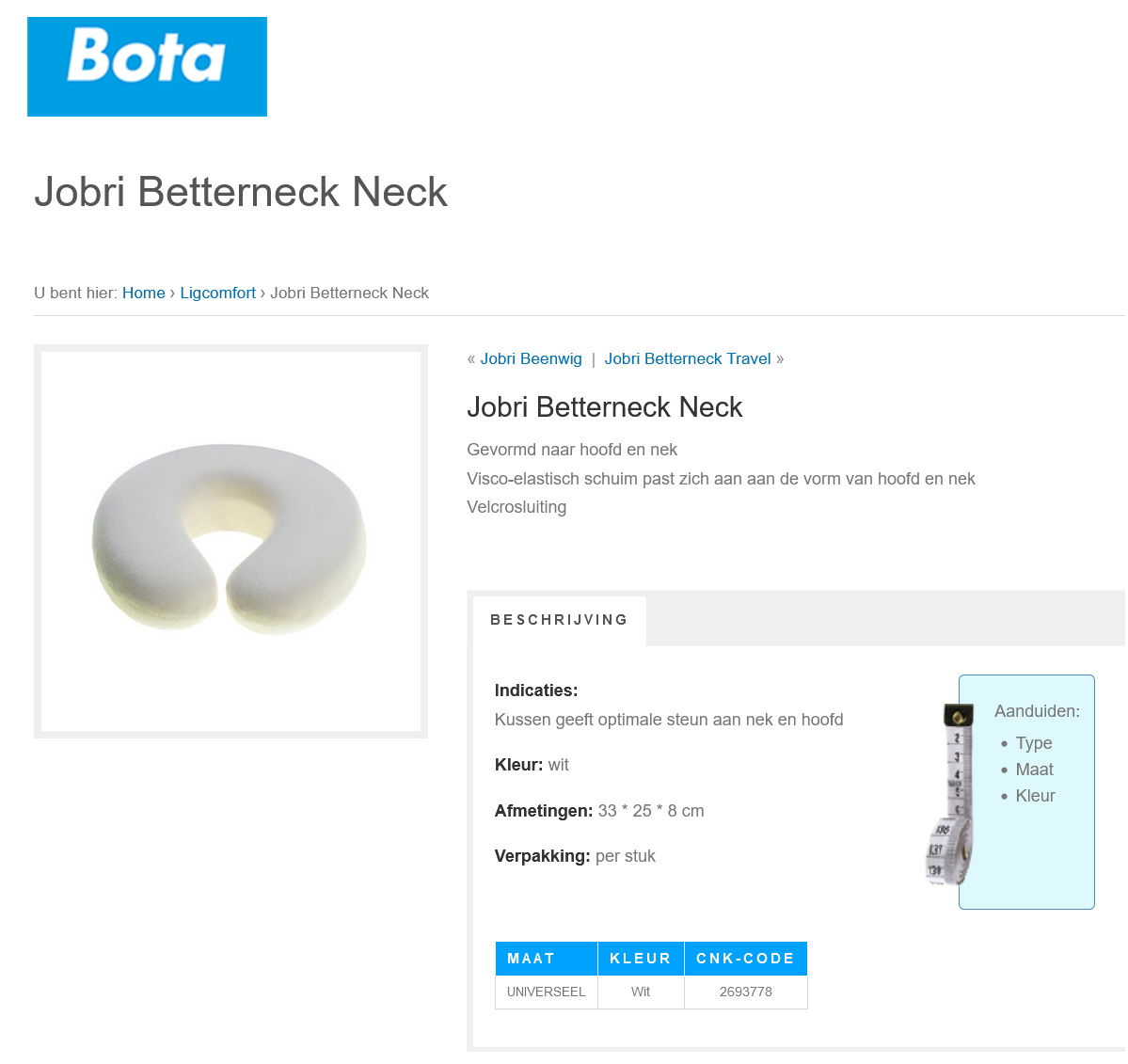Go to Home in the breadcrumb
The image size is (1128, 1064).
coord(144,293)
